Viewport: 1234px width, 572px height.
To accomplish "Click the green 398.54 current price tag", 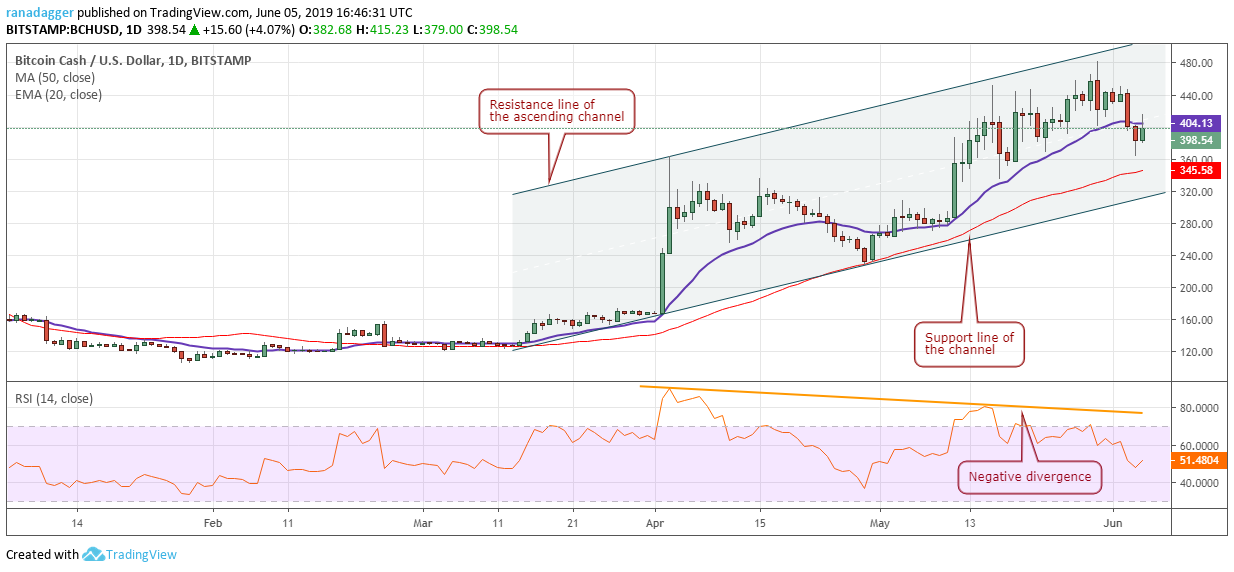I will point(1196,140).
